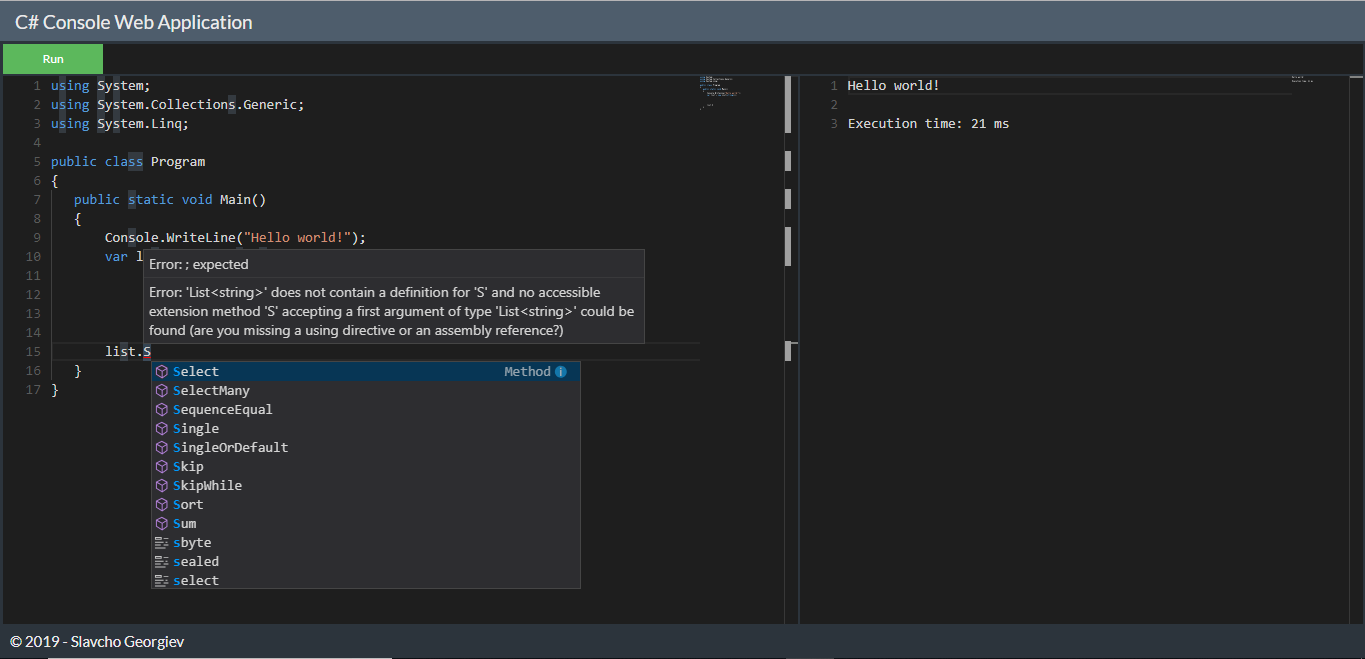Select the Sort method suggestion

366,505
